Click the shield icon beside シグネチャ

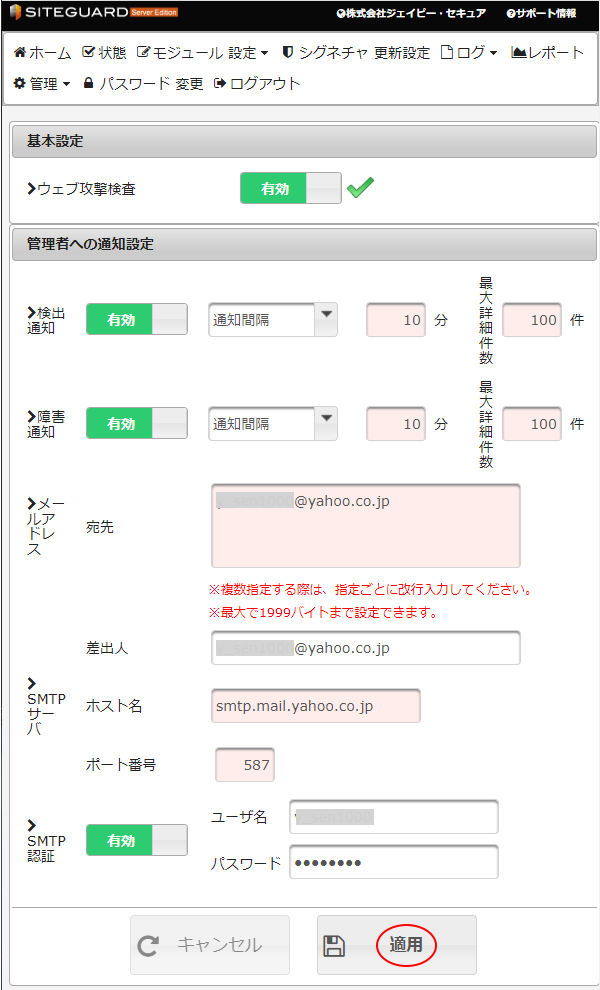287,52
